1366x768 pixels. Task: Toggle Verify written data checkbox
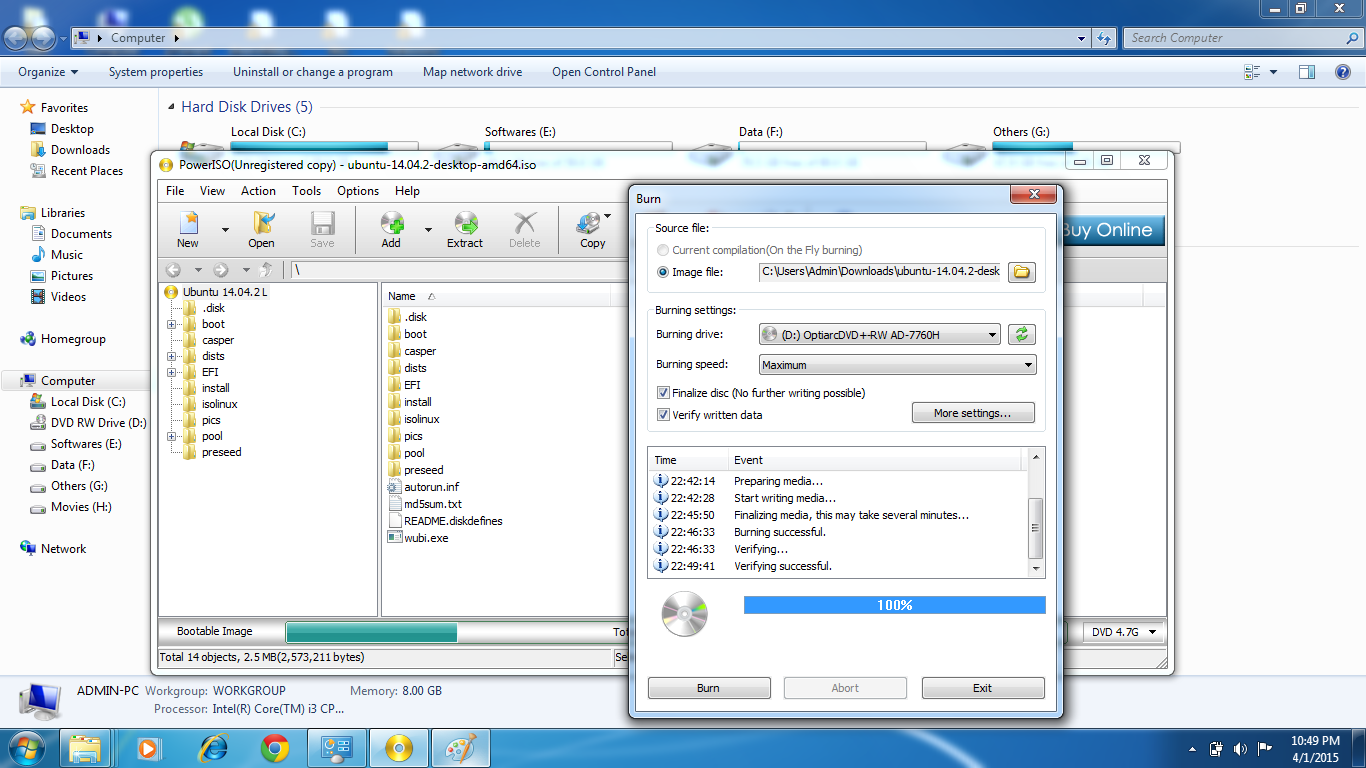click(663, 415)
